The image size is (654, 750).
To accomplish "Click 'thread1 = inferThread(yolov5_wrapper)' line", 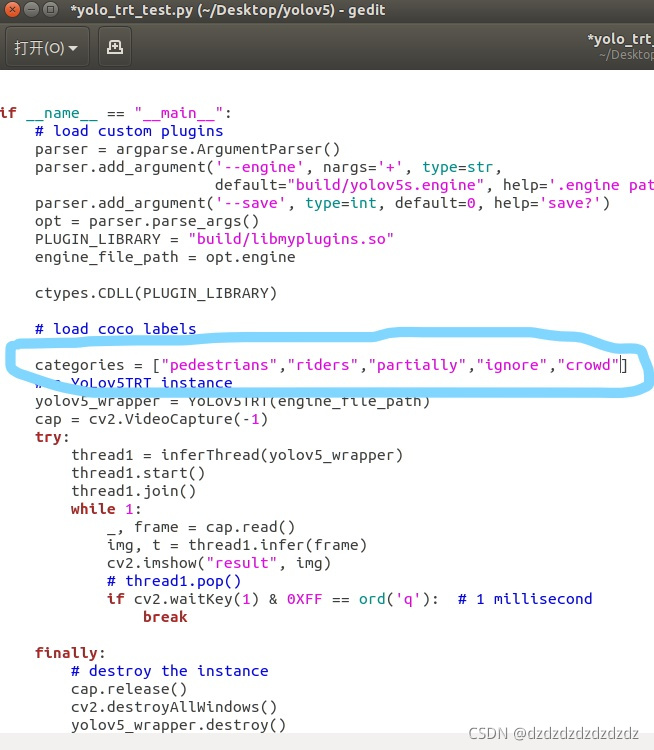I will coord(237,455).
